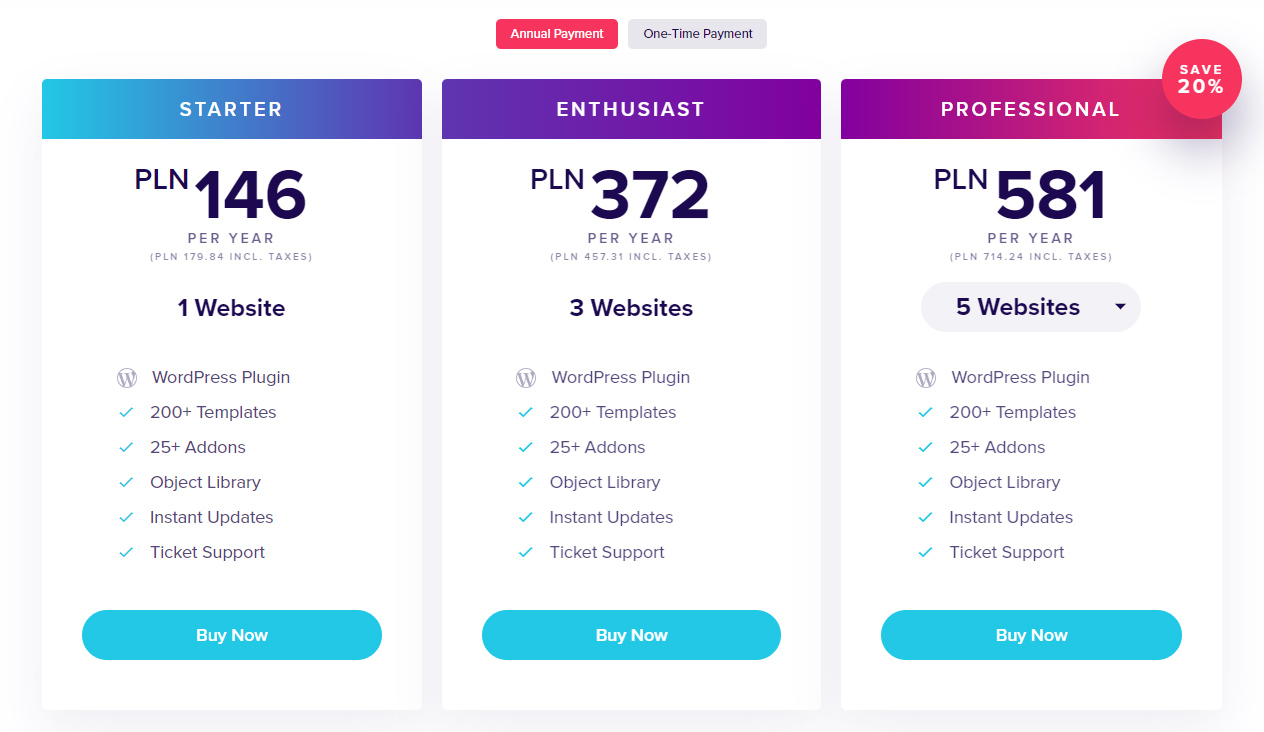Click the Save 20% badge
The image size is (1264, 732).
(x=1201, y=79)
